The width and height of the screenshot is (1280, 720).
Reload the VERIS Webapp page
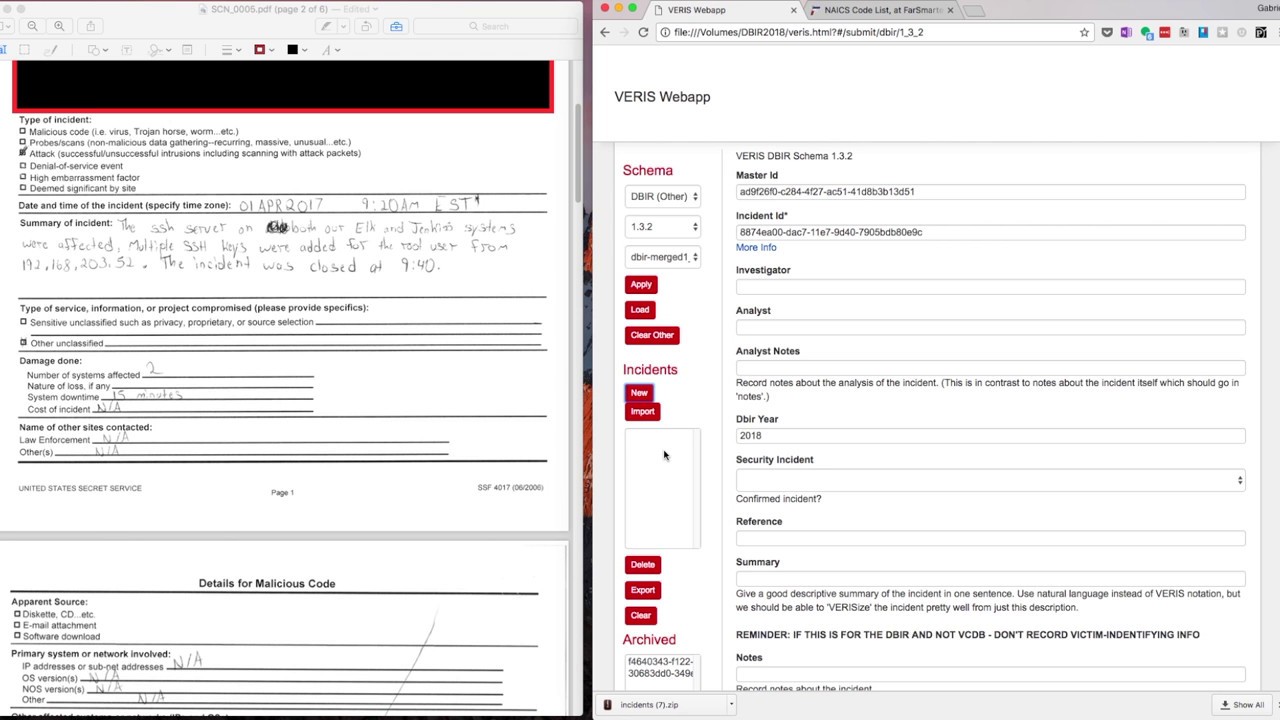point(643,32)
